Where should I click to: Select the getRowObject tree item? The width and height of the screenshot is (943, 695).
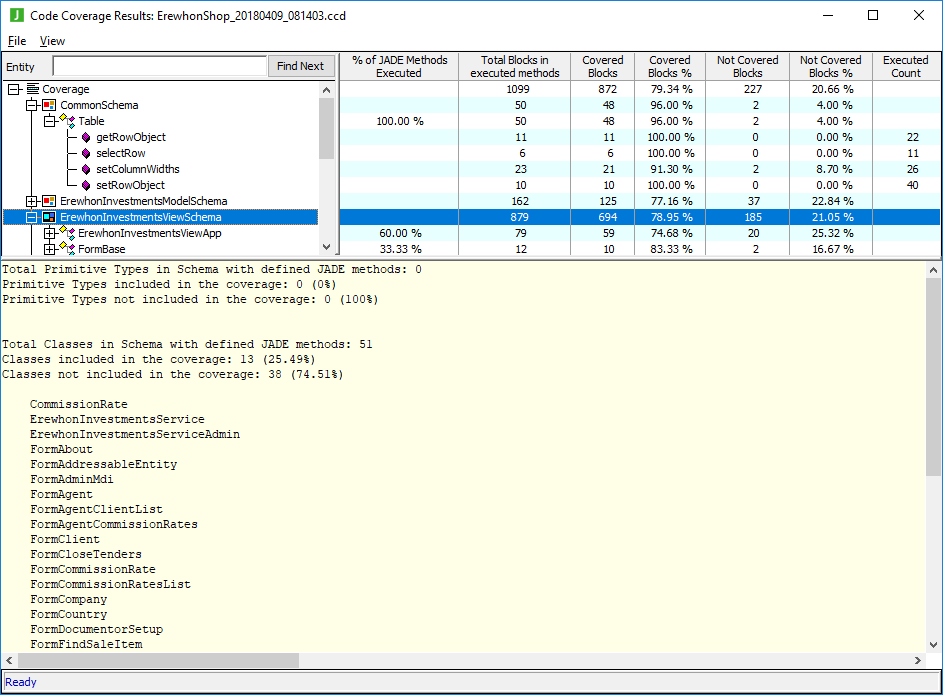click(x=131, y=137)
